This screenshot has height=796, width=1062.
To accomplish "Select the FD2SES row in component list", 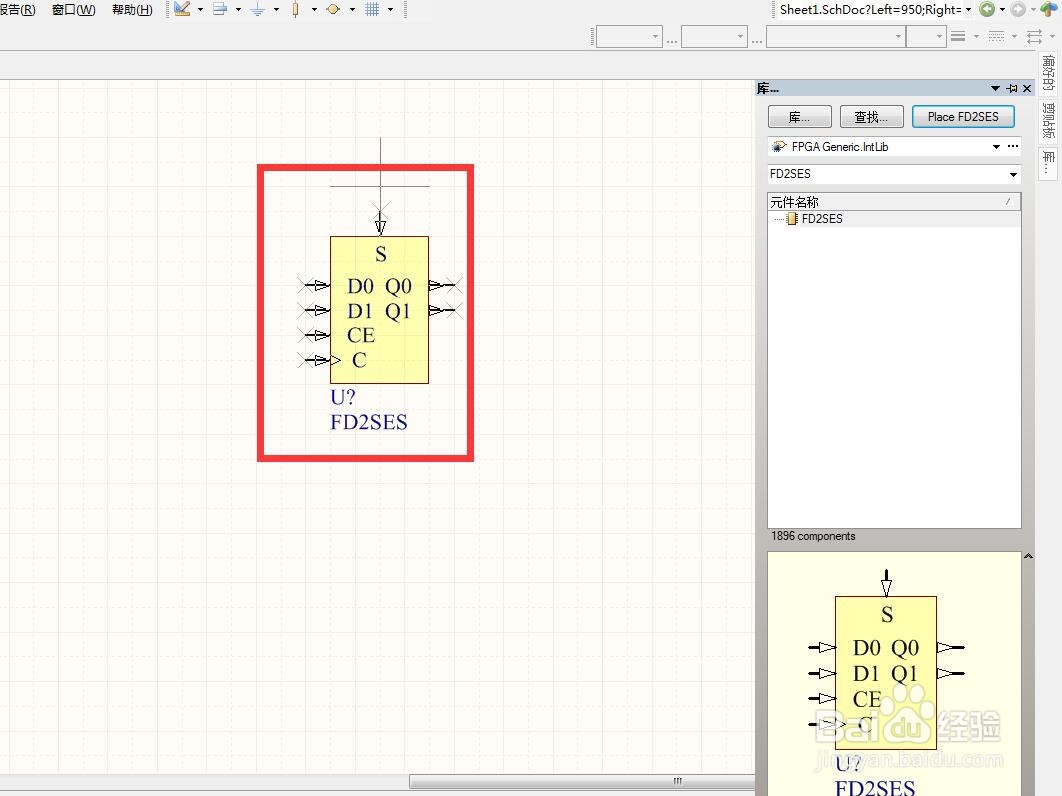I will 893,219.
